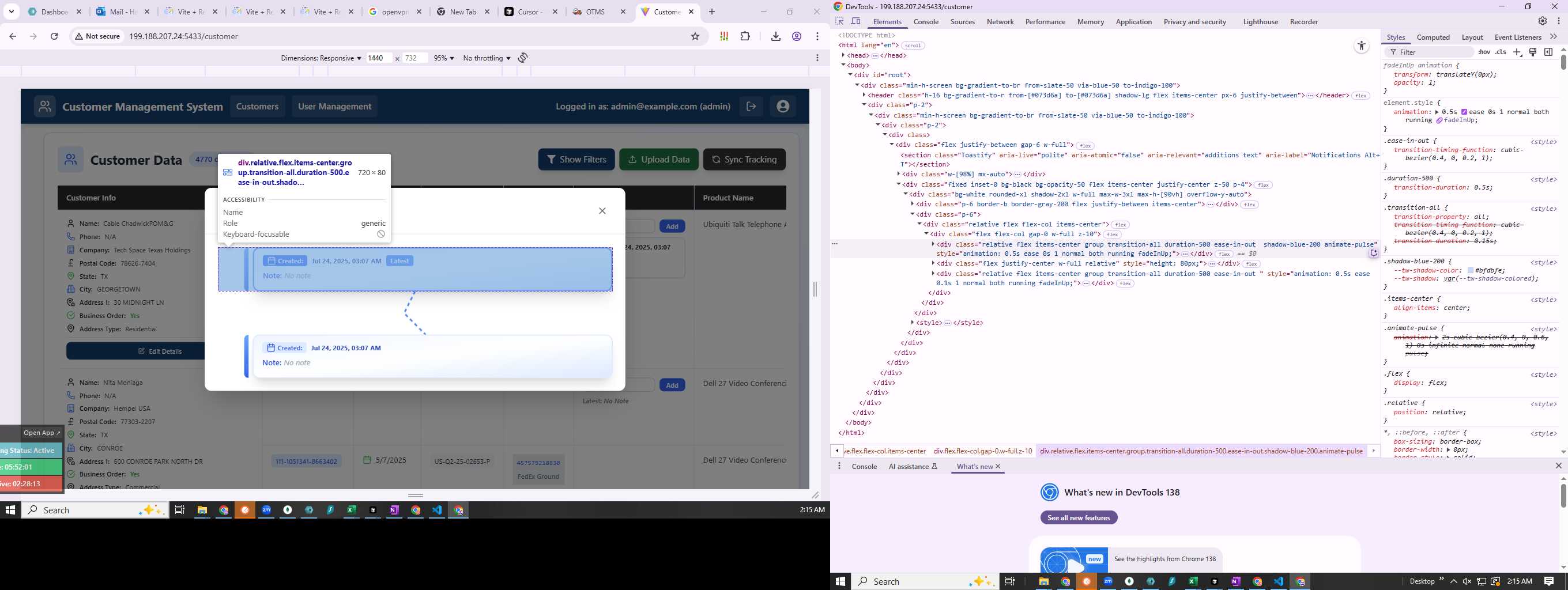Activate the DevTools inspect element picker
The image size is (1568, 590).
[x=839, y=21]
